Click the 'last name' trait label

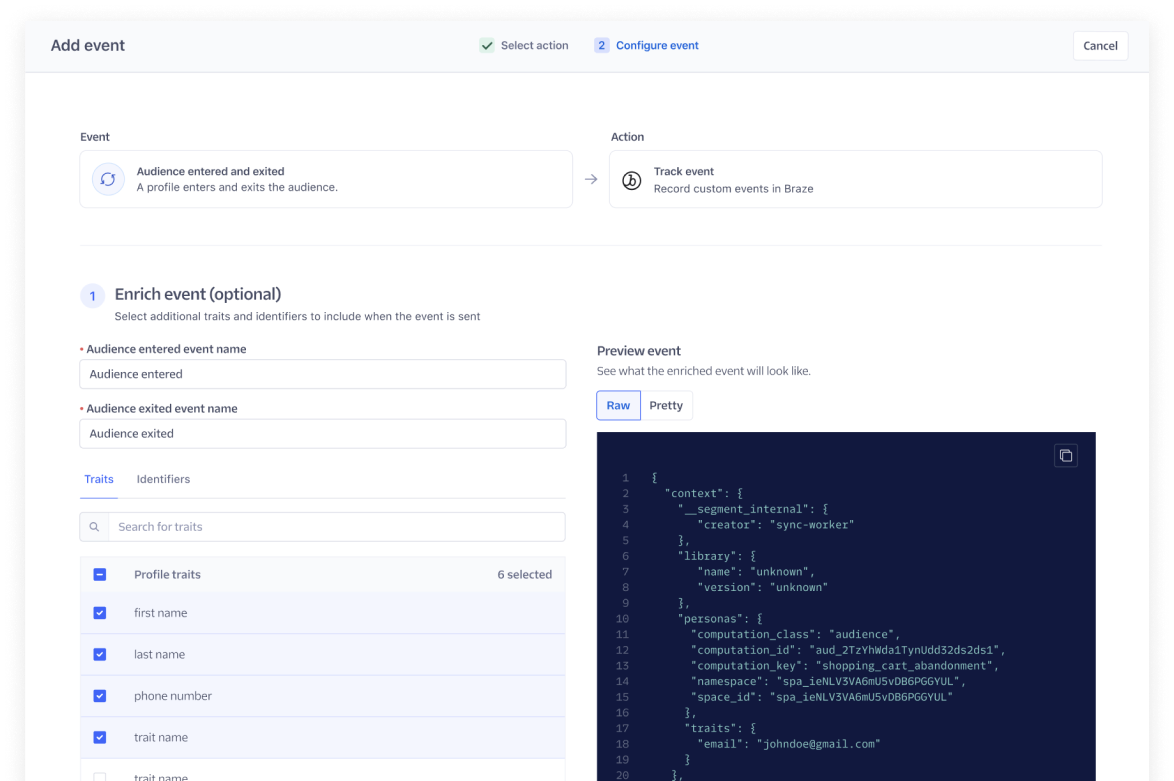159,654
